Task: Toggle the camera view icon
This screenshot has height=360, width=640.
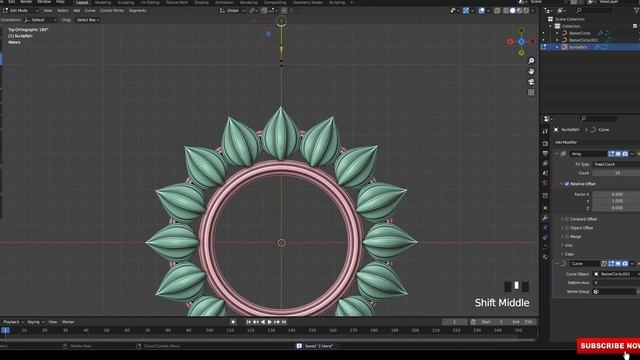Action: (531, 82)
